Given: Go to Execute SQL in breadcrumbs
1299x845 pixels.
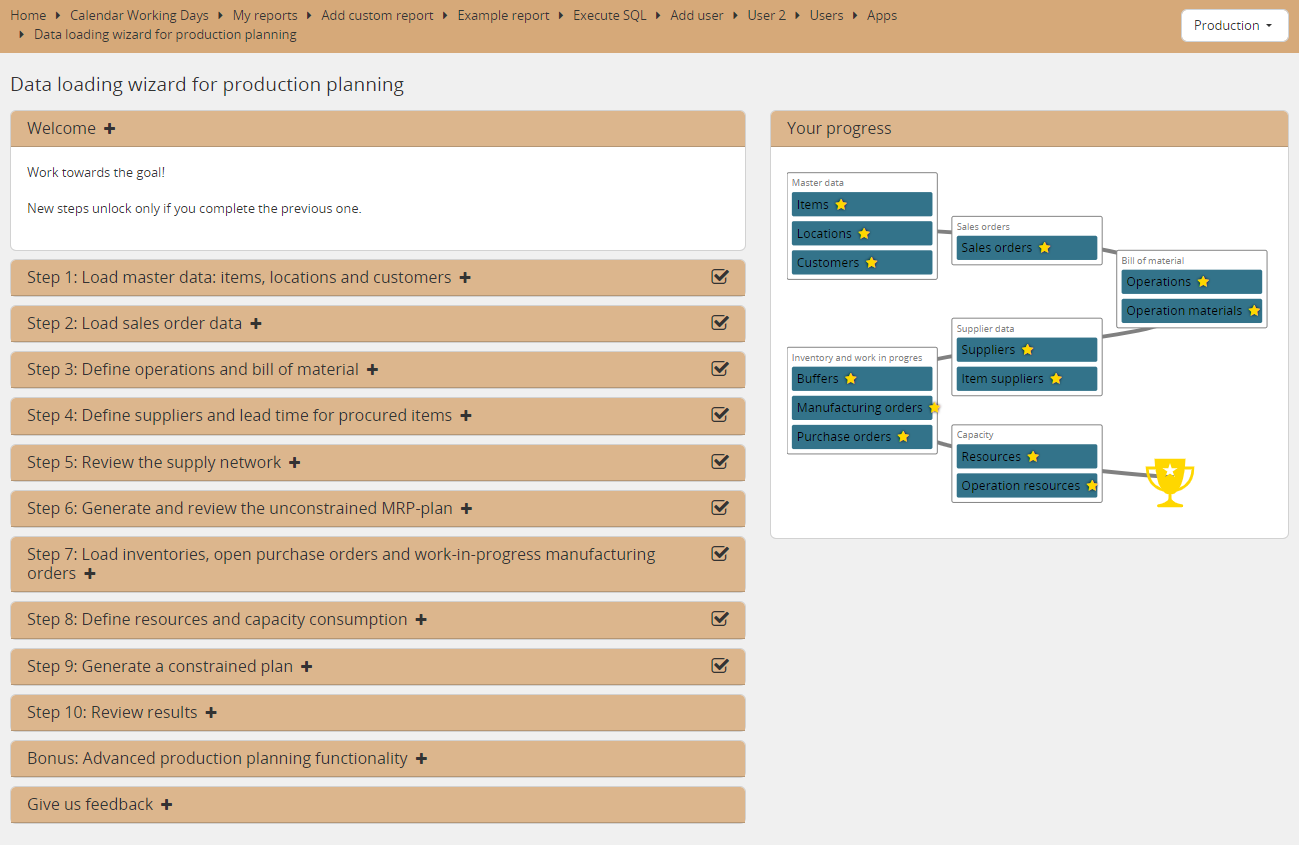Looking at the screenshot, I should (609, 16).
